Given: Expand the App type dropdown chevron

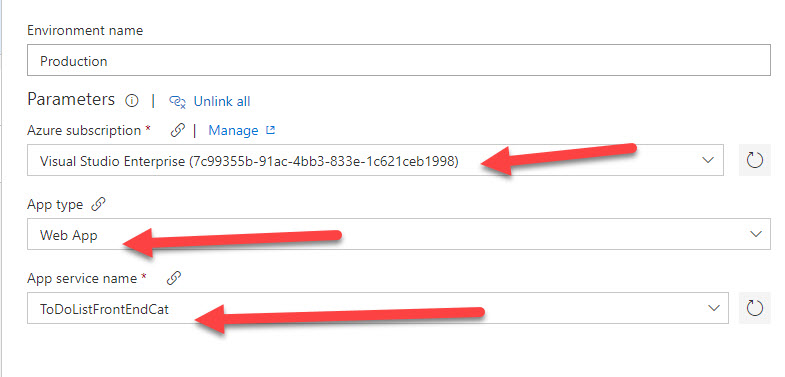Looking at the screenshot, I should coord(756,234).
